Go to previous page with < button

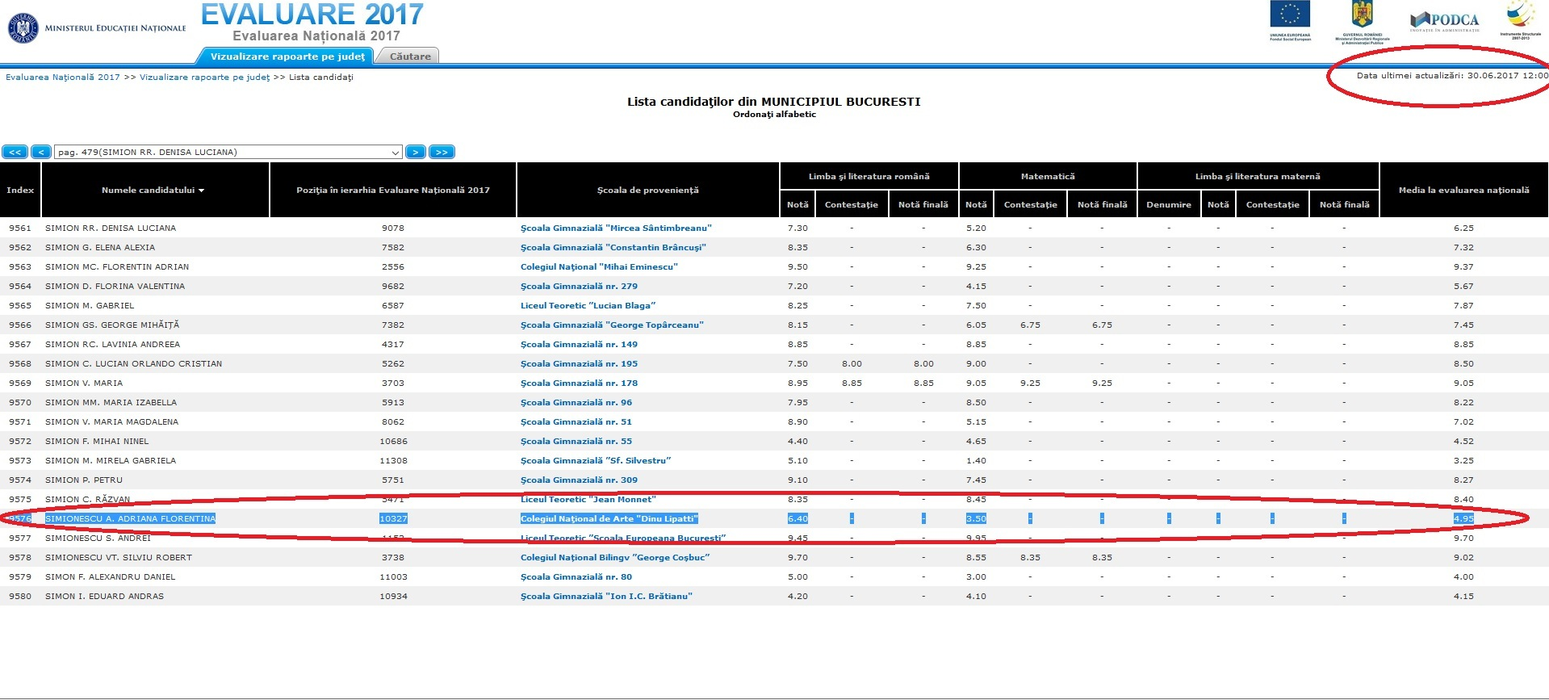click(41, 152)
